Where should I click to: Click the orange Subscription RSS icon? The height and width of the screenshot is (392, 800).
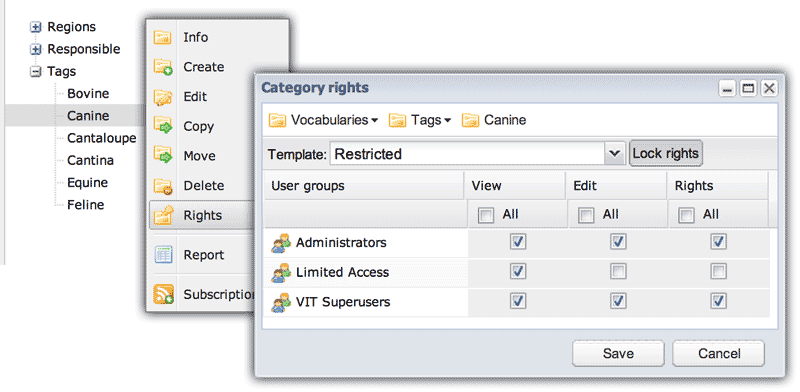coord(163,295)
